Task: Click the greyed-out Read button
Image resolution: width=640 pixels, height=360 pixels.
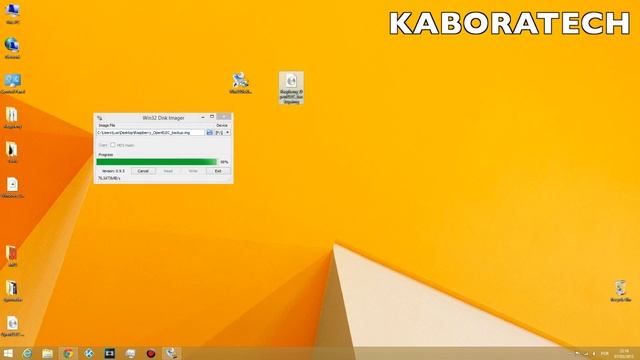Action: click(168, 171)
